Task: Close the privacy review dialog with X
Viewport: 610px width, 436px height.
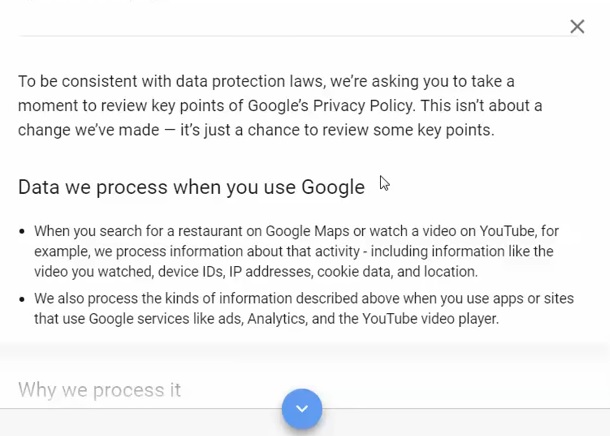Action: click(x=577, y=27)
